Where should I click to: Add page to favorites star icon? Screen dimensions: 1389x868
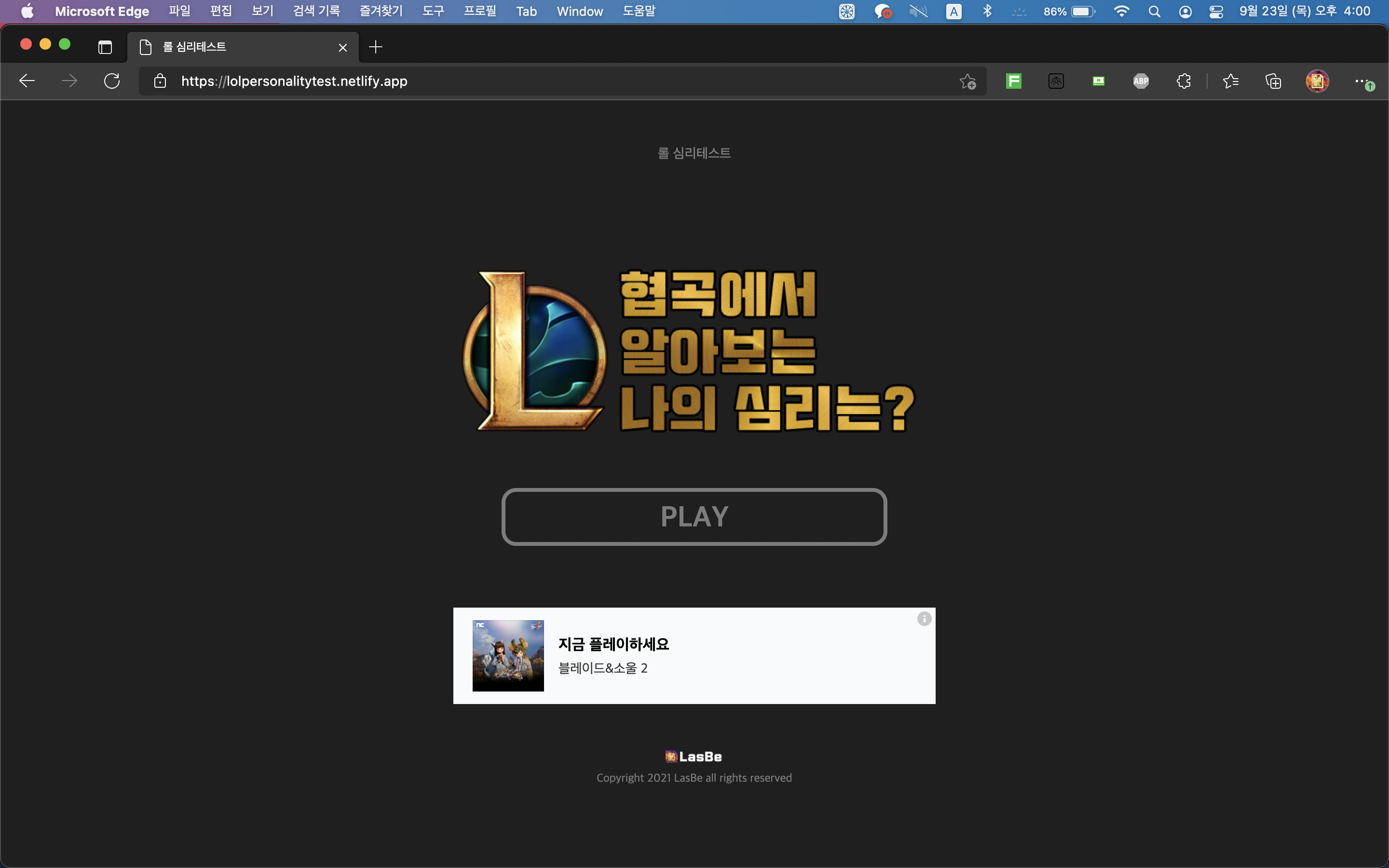967,81
